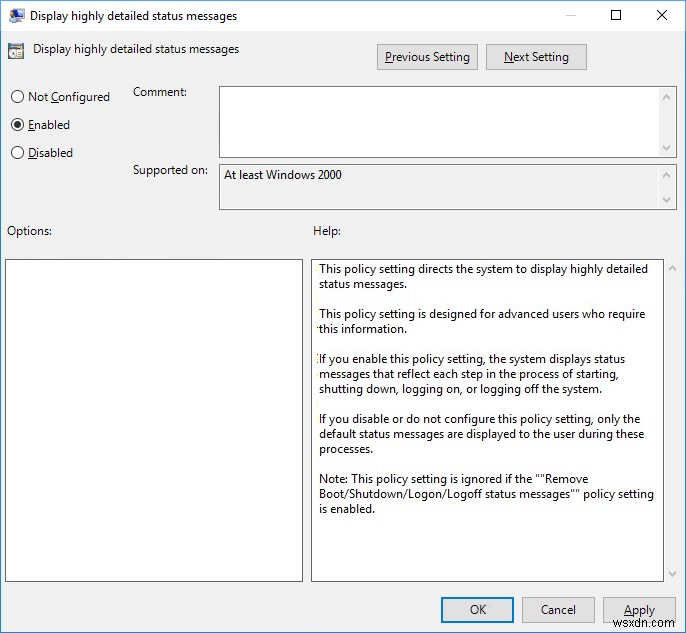Maximize the policy dialog window
The height and width of the screenshot is (633, 686).
click(616, 15)
